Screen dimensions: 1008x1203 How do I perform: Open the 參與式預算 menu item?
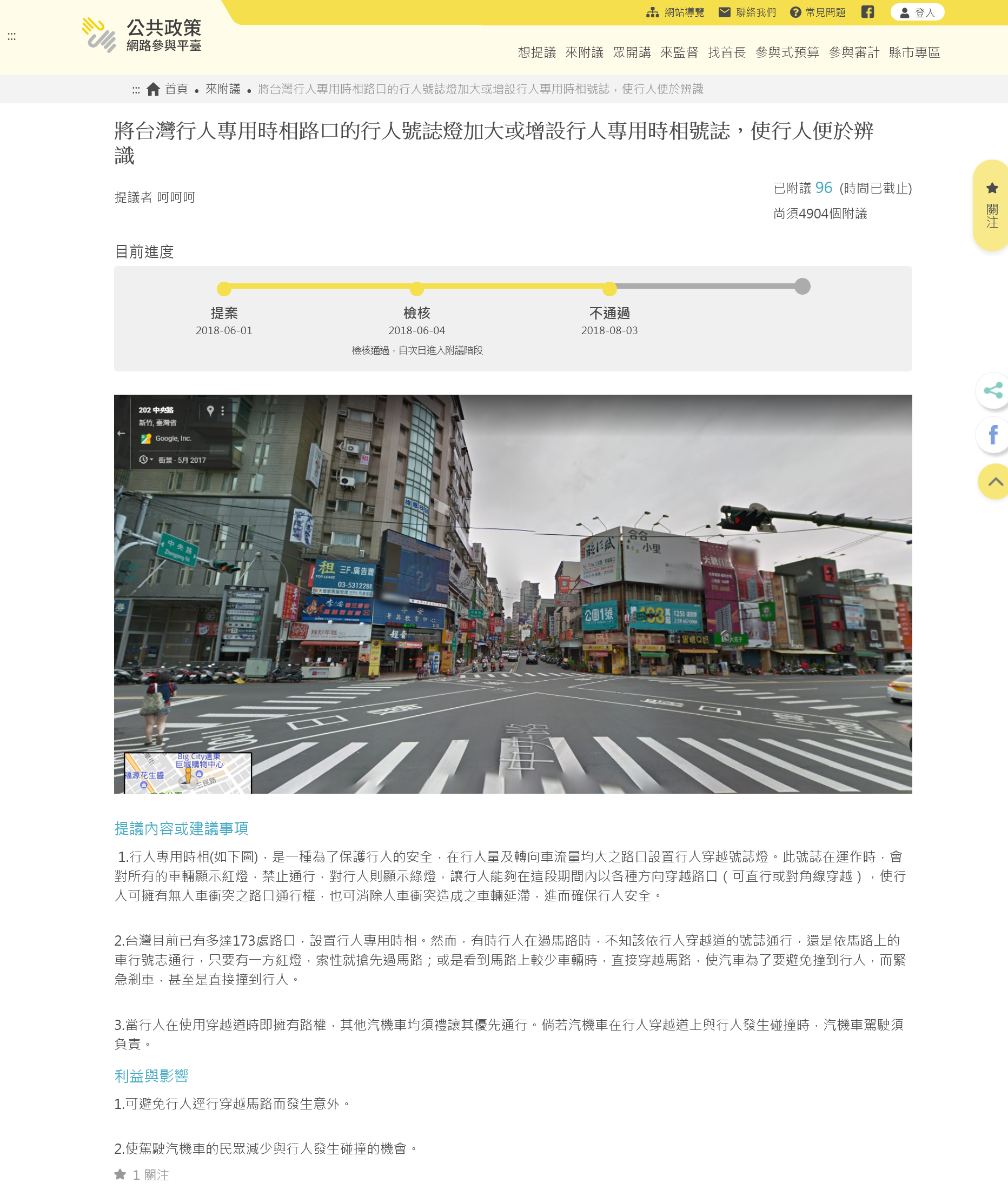tap(787, 52)
